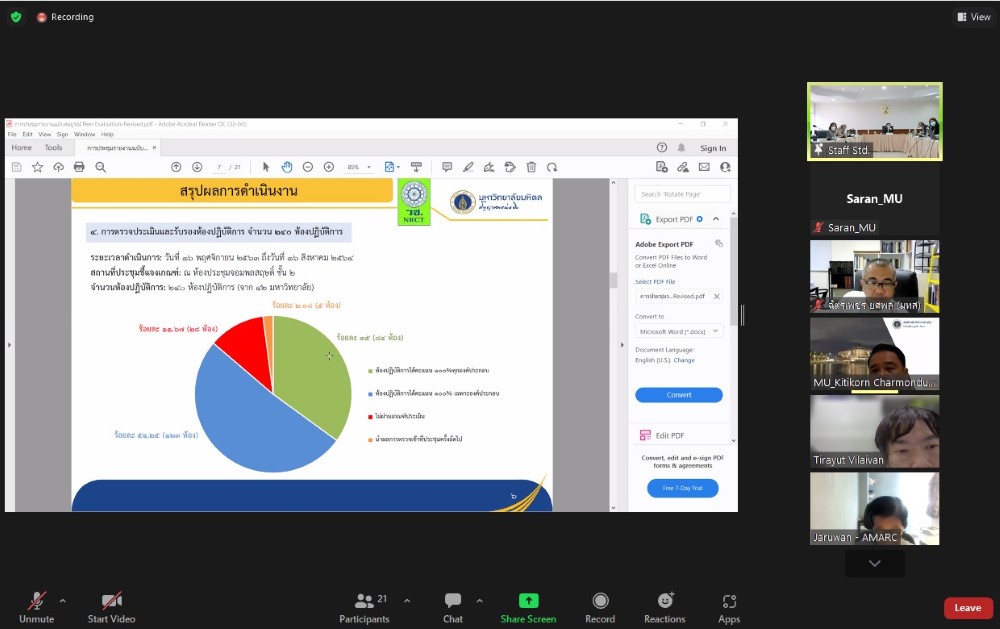Click the green Share Screen icon

[528, 601]
